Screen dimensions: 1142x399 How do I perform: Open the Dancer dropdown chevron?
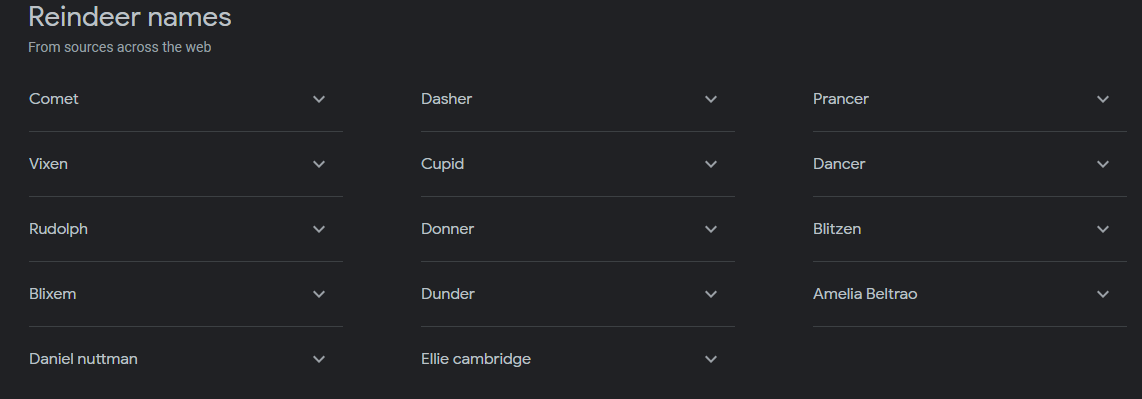point(1103,164)
